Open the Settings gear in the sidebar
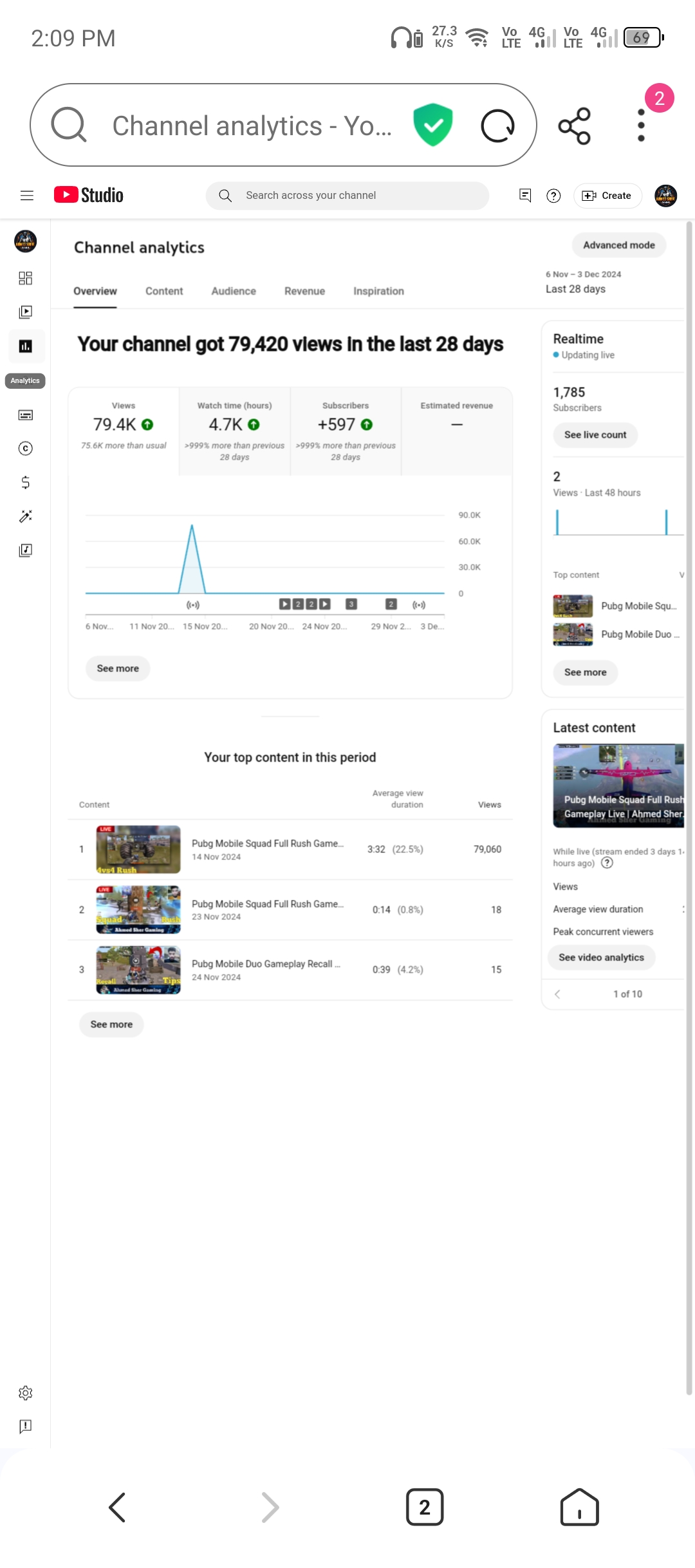Viewport: 695px width, 1568px height. pos(25,1393)
